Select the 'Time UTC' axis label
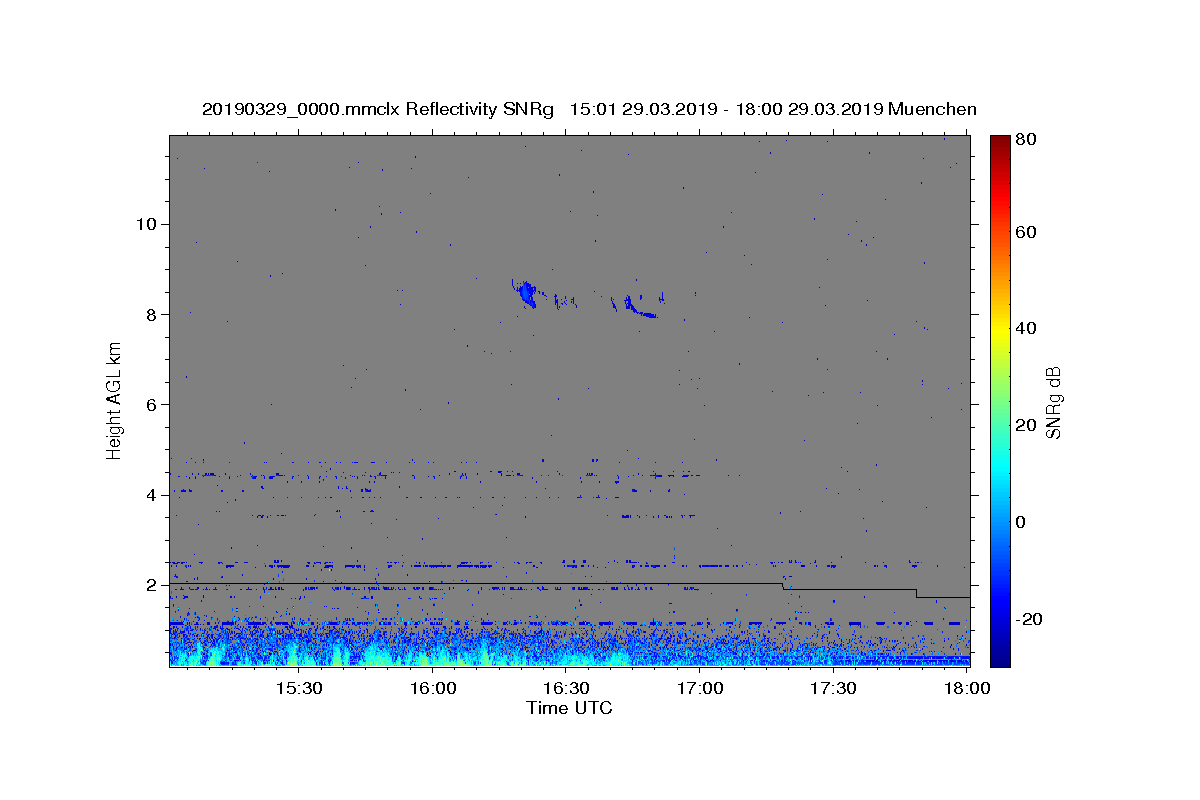The image size is (1200, 800). coord(569,708)
